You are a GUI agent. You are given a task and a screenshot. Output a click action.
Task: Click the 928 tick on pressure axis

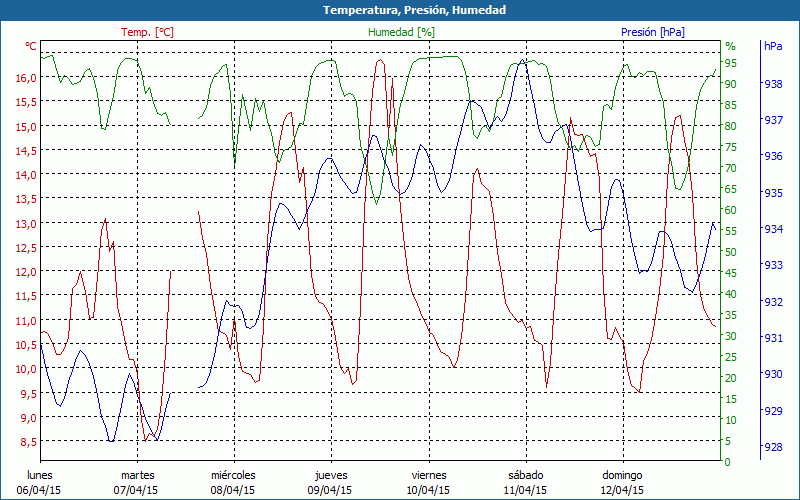tap(773, 447)
